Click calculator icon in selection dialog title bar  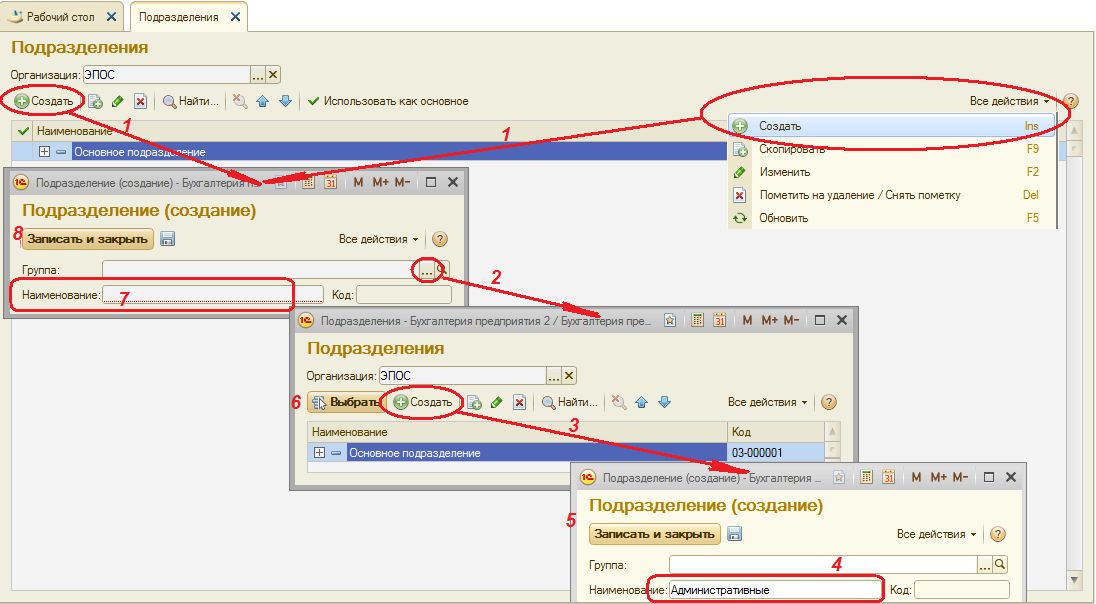[x=697, y=320]
